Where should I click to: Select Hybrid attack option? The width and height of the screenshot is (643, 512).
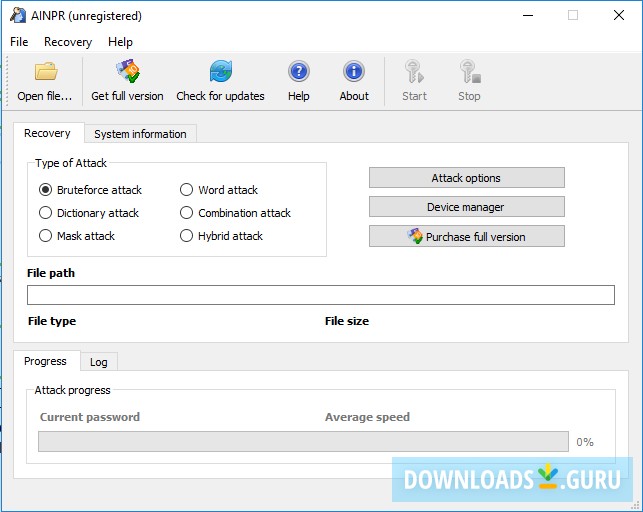[x=186, y=236]
